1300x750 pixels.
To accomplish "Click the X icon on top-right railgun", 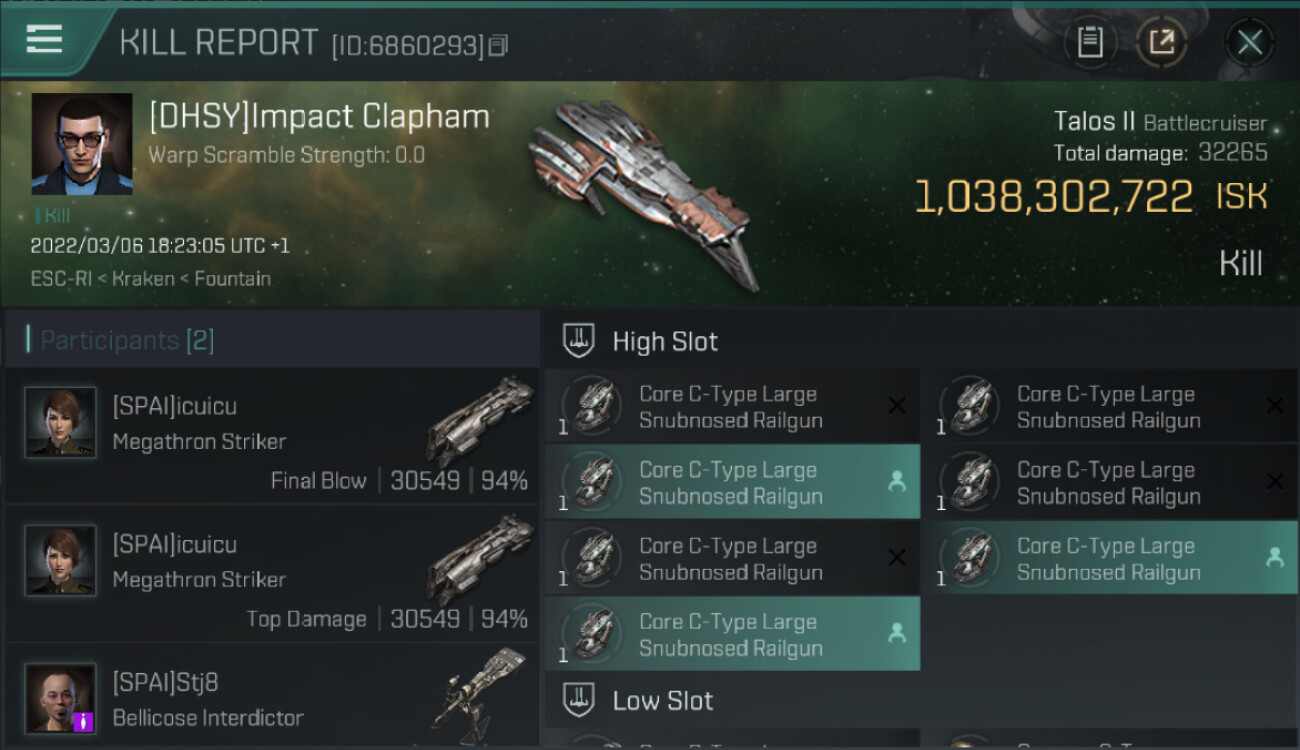I will 1274,405.
